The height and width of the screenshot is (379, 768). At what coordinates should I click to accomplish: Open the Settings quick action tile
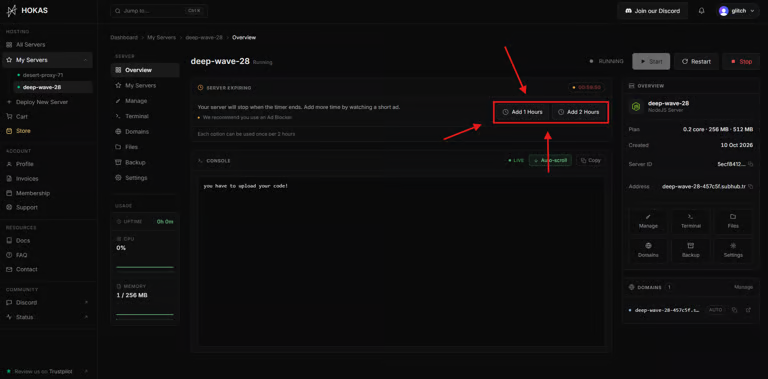point(733,250)
